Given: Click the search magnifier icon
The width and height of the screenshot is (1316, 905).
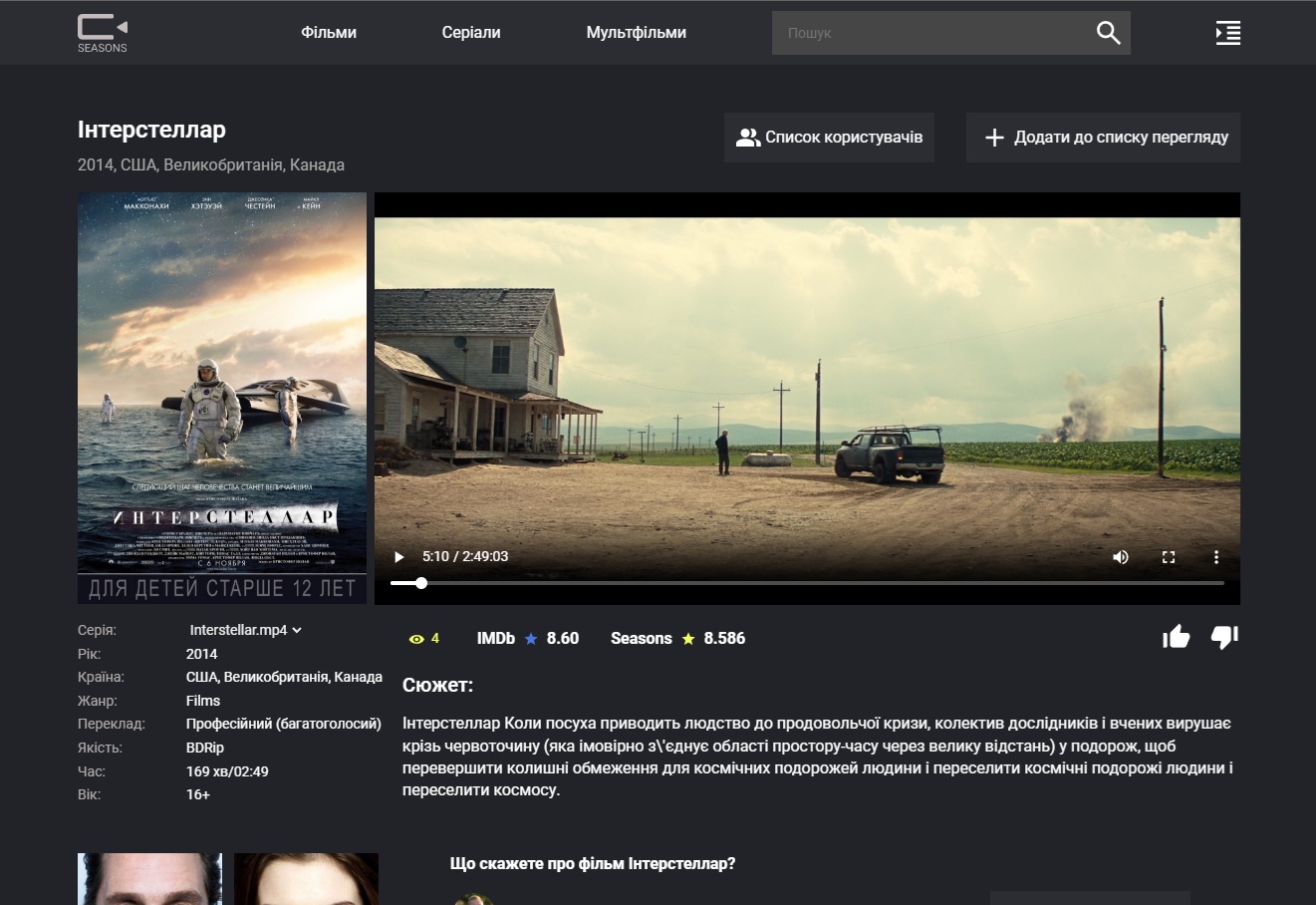Looking at the screenshot, I should coord(1108,33).
